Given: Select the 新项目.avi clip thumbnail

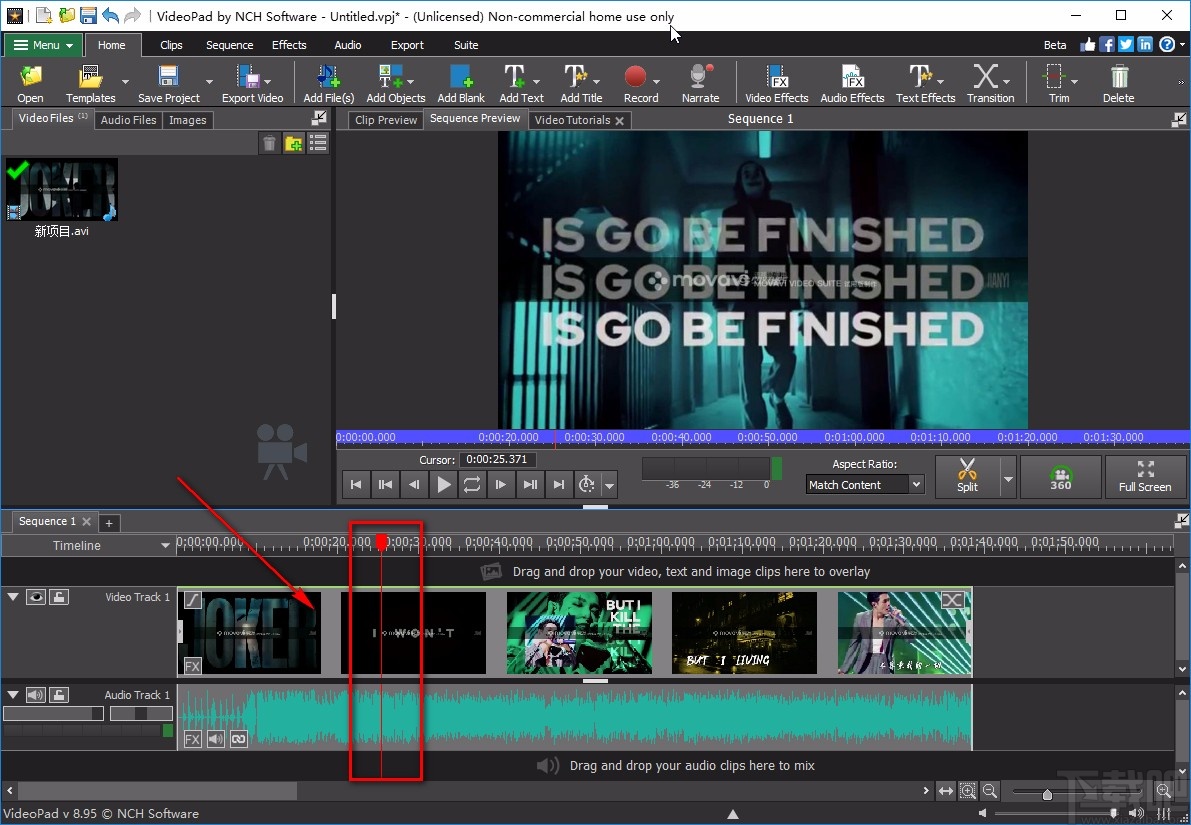Looking at the screenshot, I should tap(61, 190).
